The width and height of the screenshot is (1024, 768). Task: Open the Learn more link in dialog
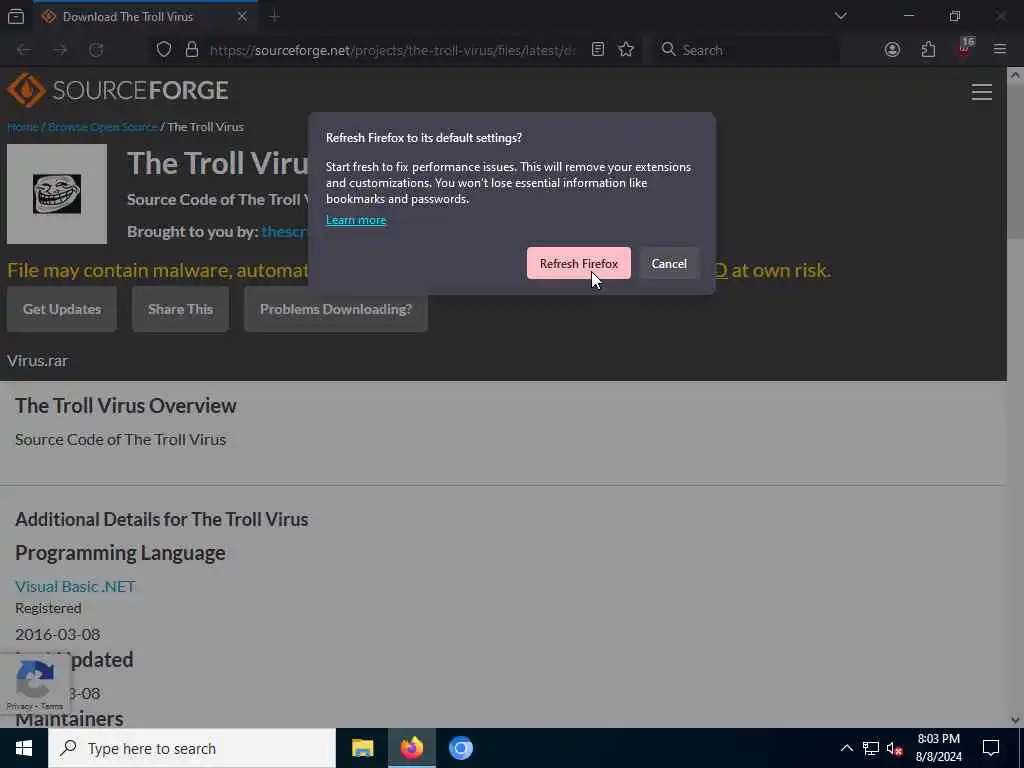pyautogui.click(x=356, y=220)
